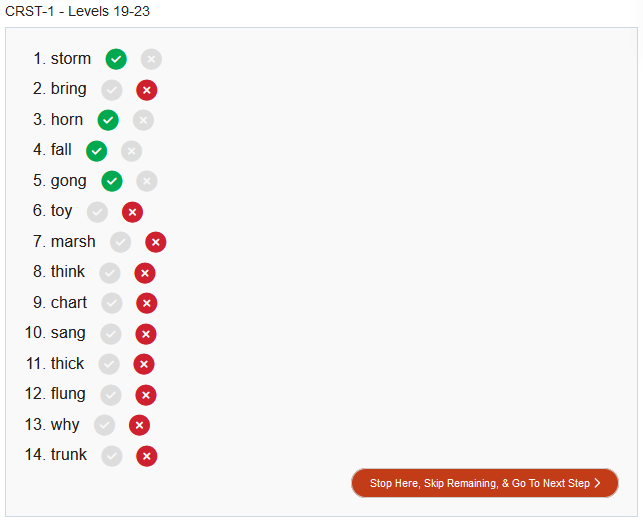Mark 'gong' as incorrect
The width and height of the screenshot is (643, 520).
(x=147, y=181)
